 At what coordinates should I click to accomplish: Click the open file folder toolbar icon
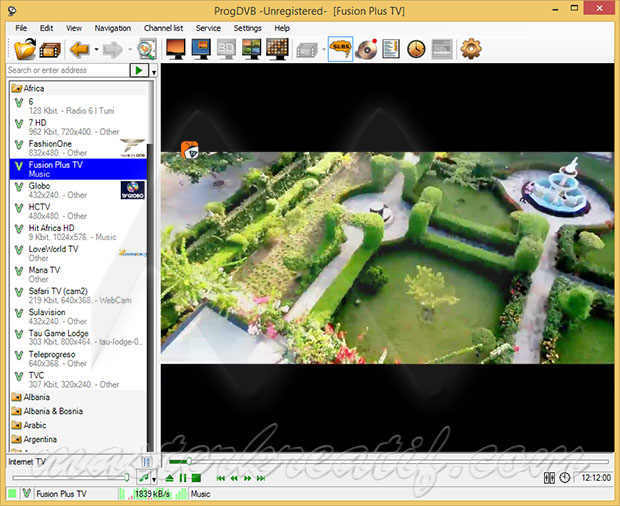click(x=25, y=49)
